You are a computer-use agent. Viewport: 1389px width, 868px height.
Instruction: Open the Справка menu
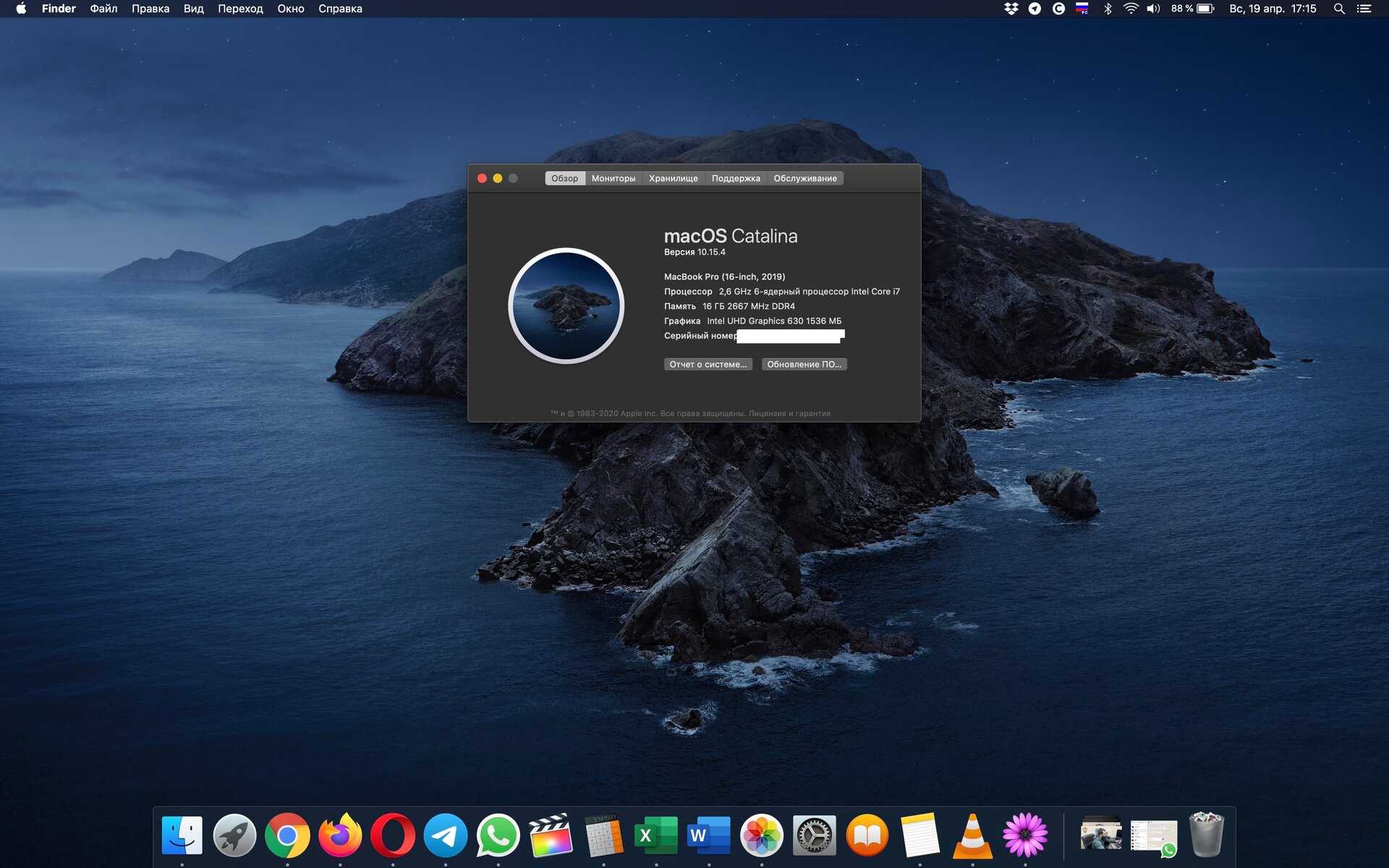point(340,9)
